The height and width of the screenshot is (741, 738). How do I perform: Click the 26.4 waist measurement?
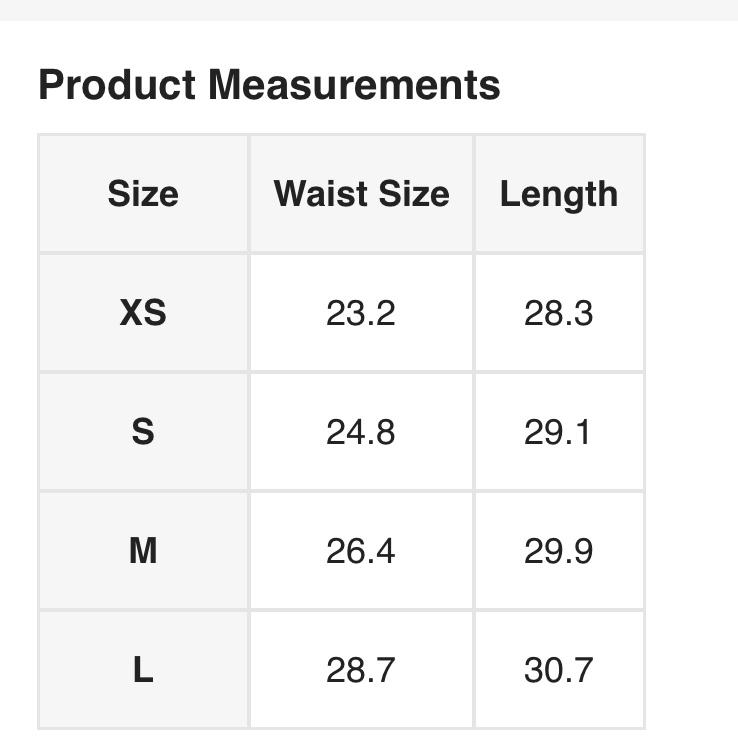pyautogui.click(x=361, y=551)
